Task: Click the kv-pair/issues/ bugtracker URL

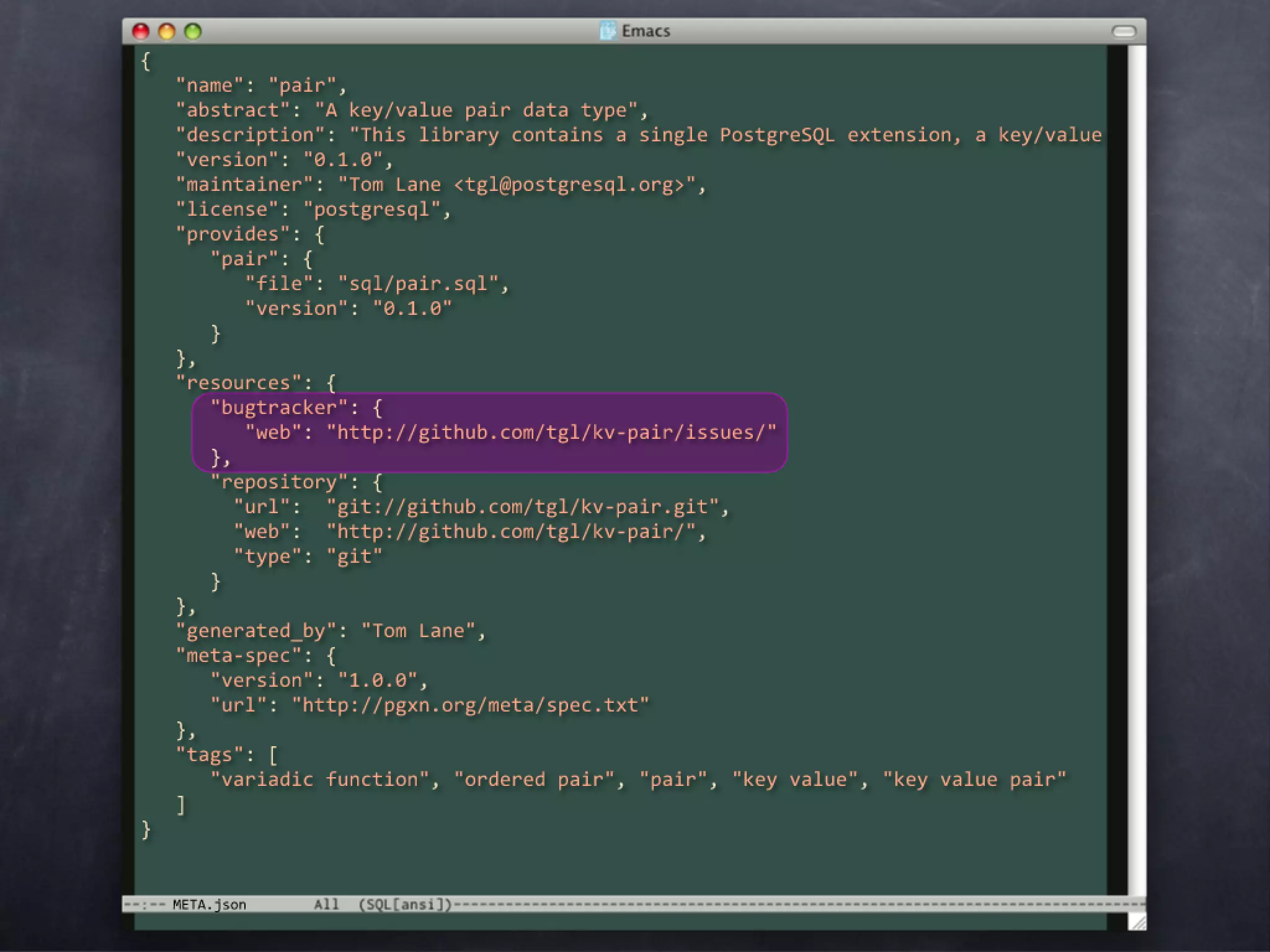Action: tap(551, 433)
